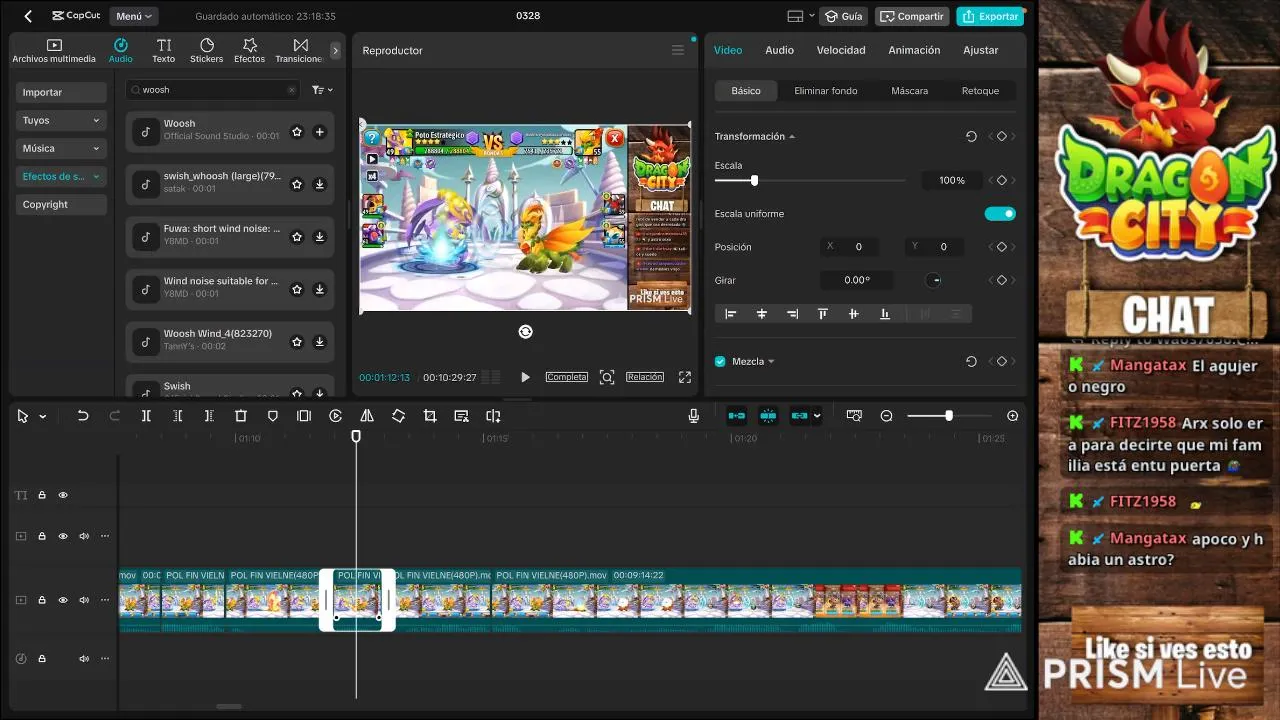This screenshot has width=1280, height=720.
Task: Open the Menú dropdown
Action: tap(134, 16)
